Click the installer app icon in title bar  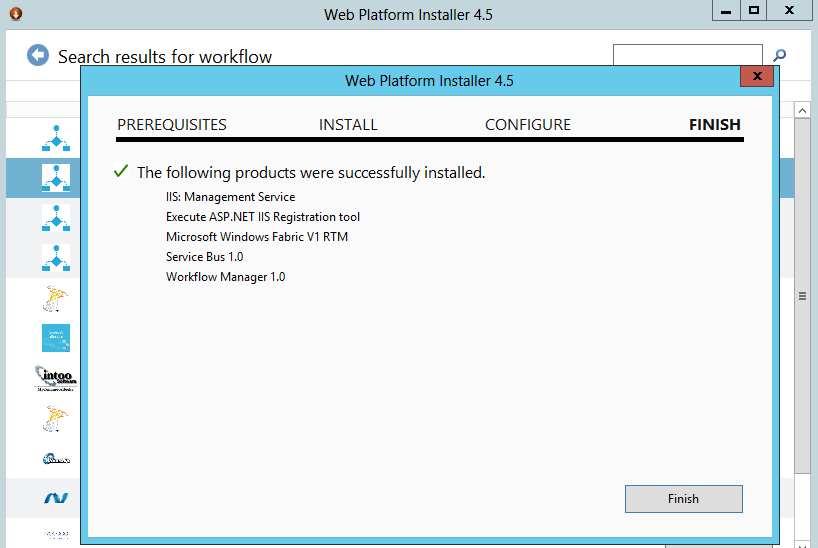[16, 14]
